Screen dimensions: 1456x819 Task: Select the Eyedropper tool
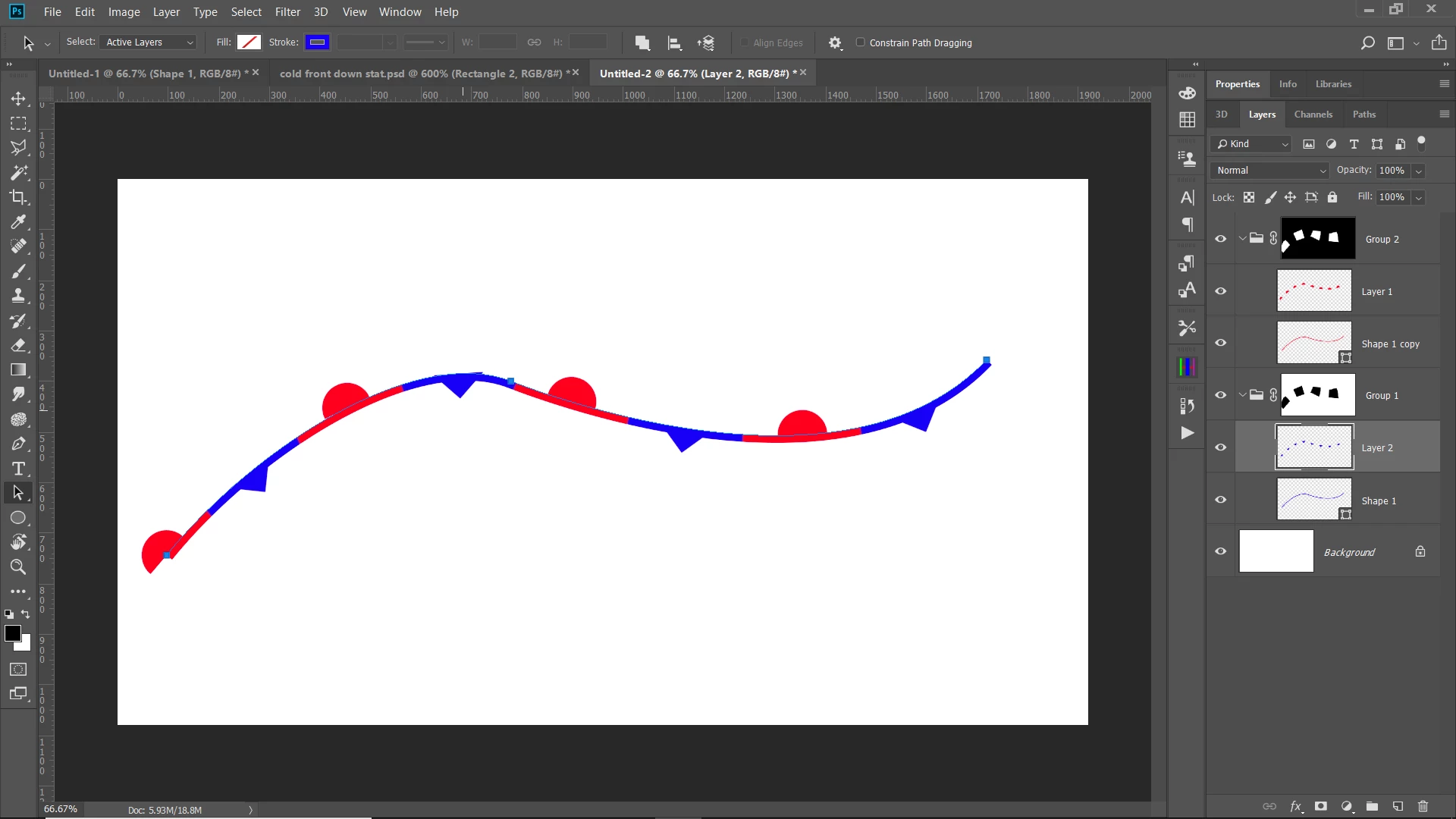tap(18, 221)
